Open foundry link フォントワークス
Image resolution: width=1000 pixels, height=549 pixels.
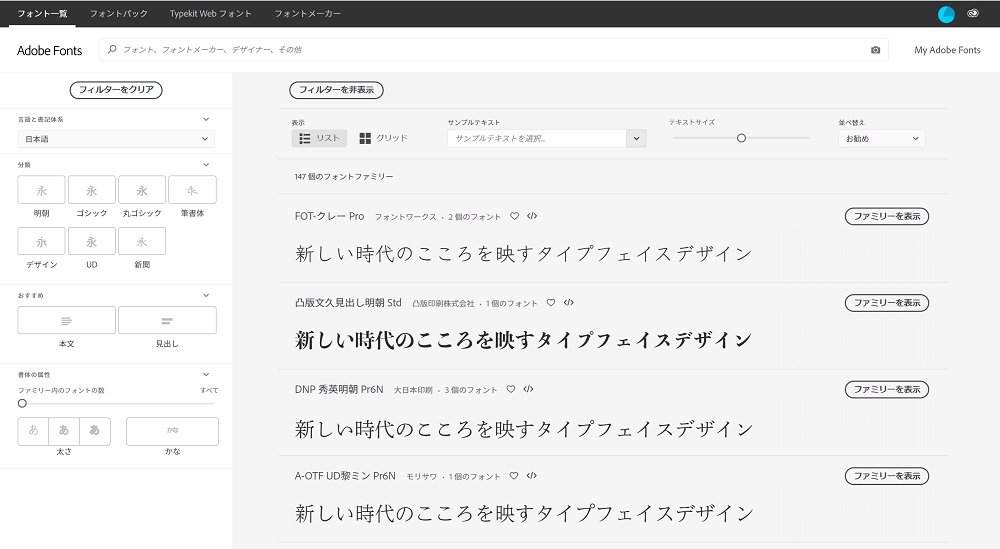point(405,217)
